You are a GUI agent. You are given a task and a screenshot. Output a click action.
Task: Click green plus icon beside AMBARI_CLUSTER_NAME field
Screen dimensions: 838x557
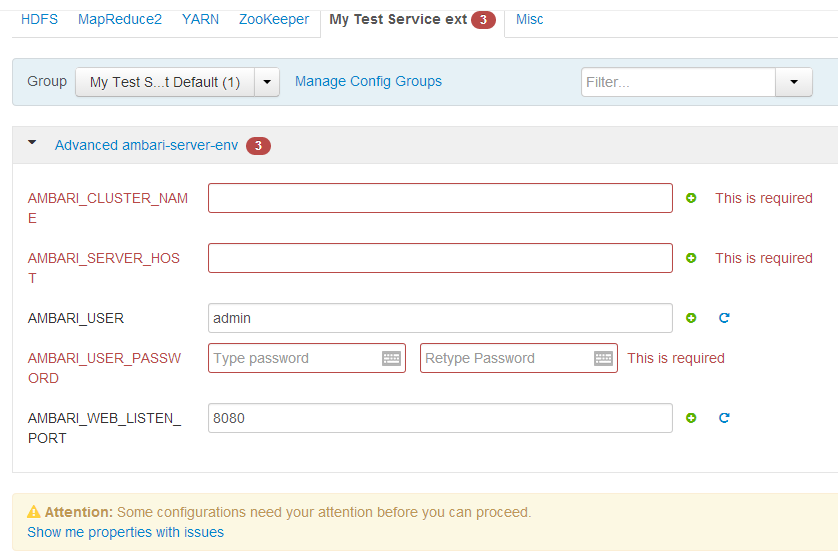tap(691, 199)
